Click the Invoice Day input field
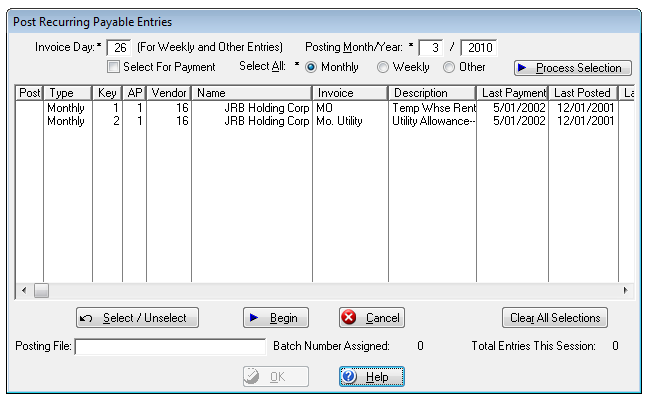 click(x=118, y=47)
